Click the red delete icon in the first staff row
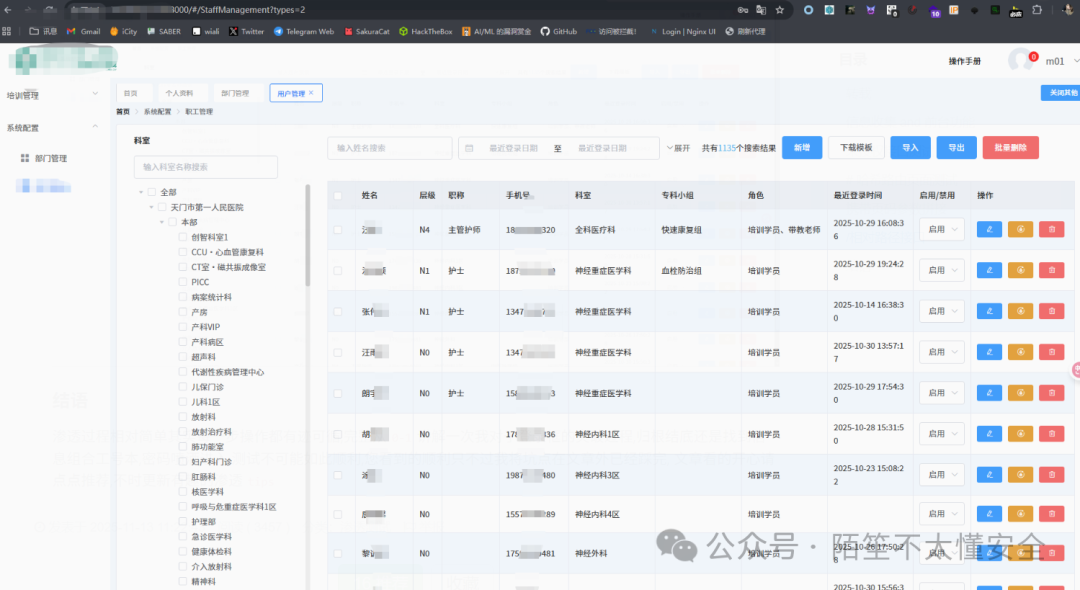This screenshot has height=590, width=1080. (x=1051, y=228)
